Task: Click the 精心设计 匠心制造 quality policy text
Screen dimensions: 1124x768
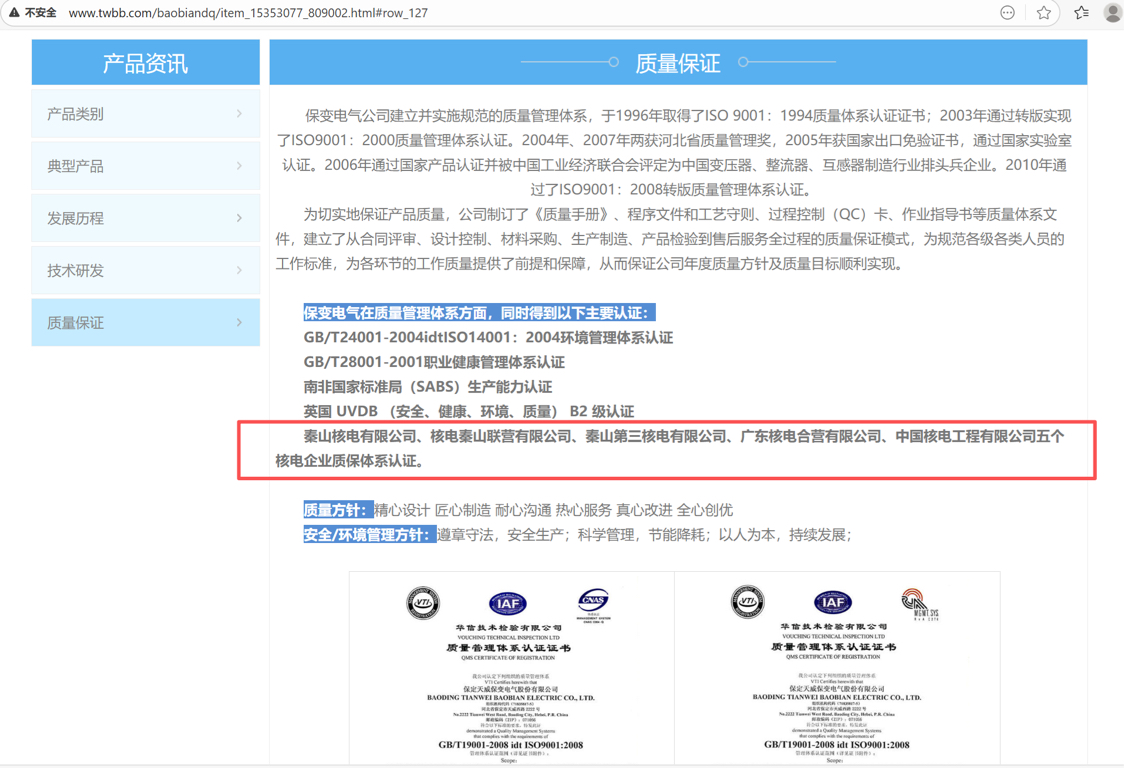Action: coord(553,510)
